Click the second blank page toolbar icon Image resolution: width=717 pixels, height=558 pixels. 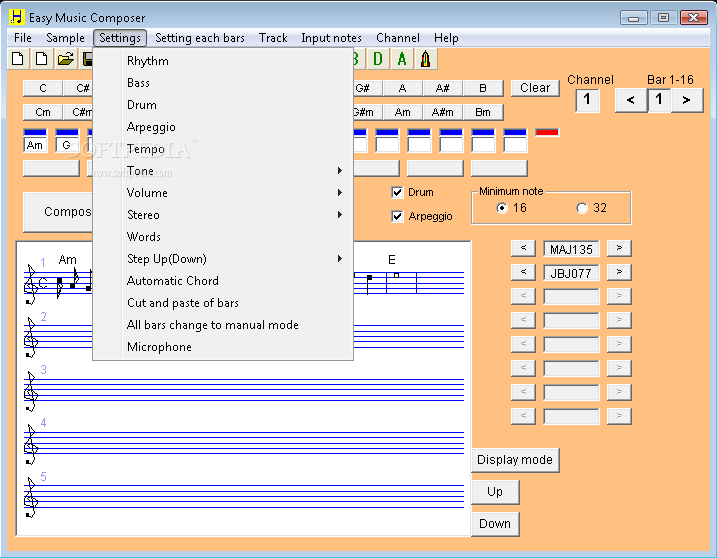(x=42, y=59)
